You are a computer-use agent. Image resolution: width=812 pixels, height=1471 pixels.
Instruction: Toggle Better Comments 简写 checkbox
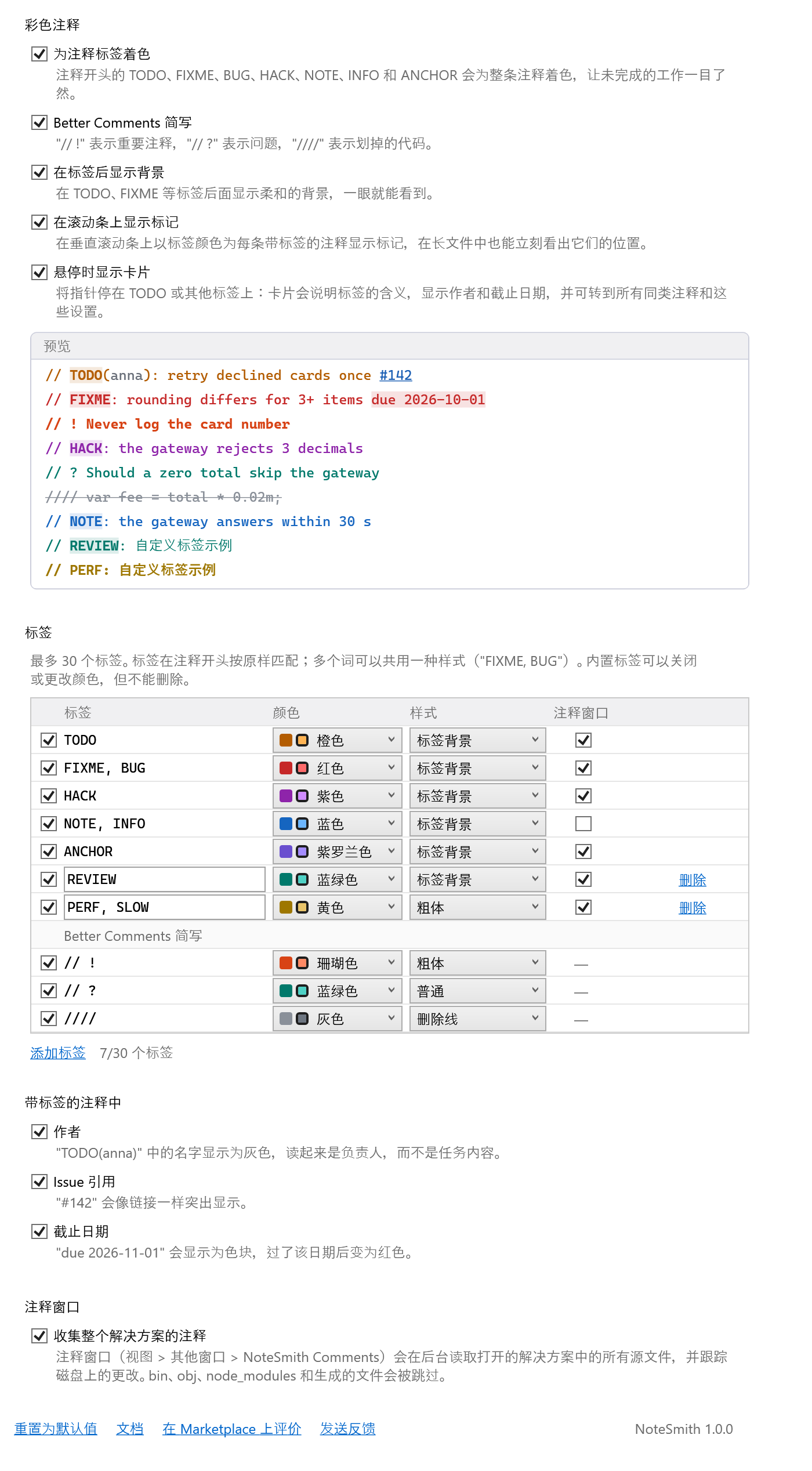point(39,122)
